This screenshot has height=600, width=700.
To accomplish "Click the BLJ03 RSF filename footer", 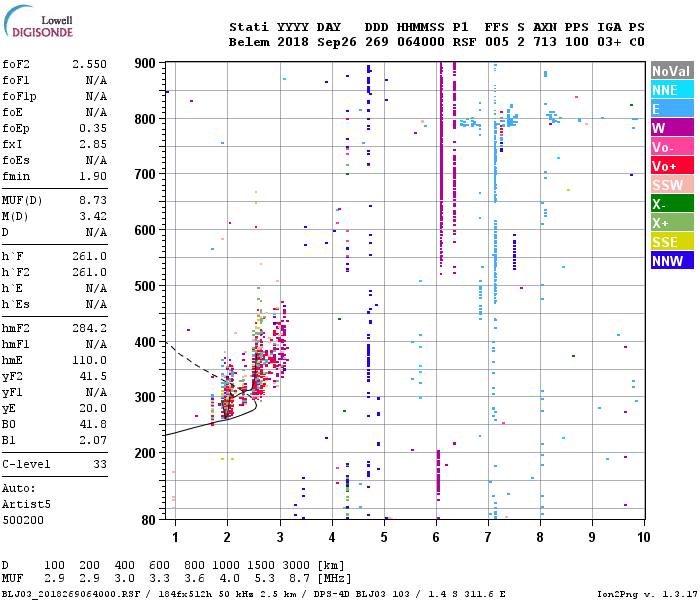I will click(x=71, y=594).
